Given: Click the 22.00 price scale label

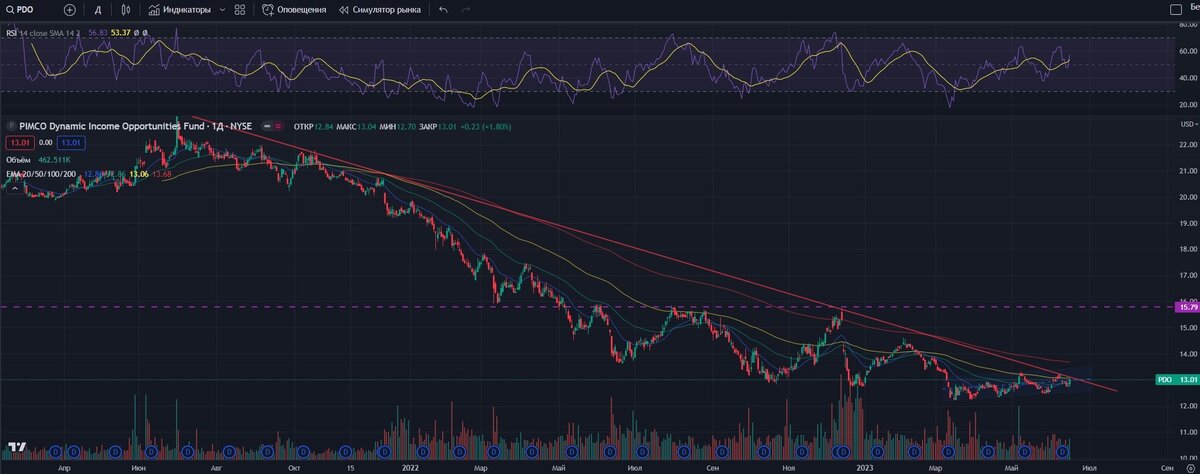Looking at the screenshot, I should click(1188, 145).
